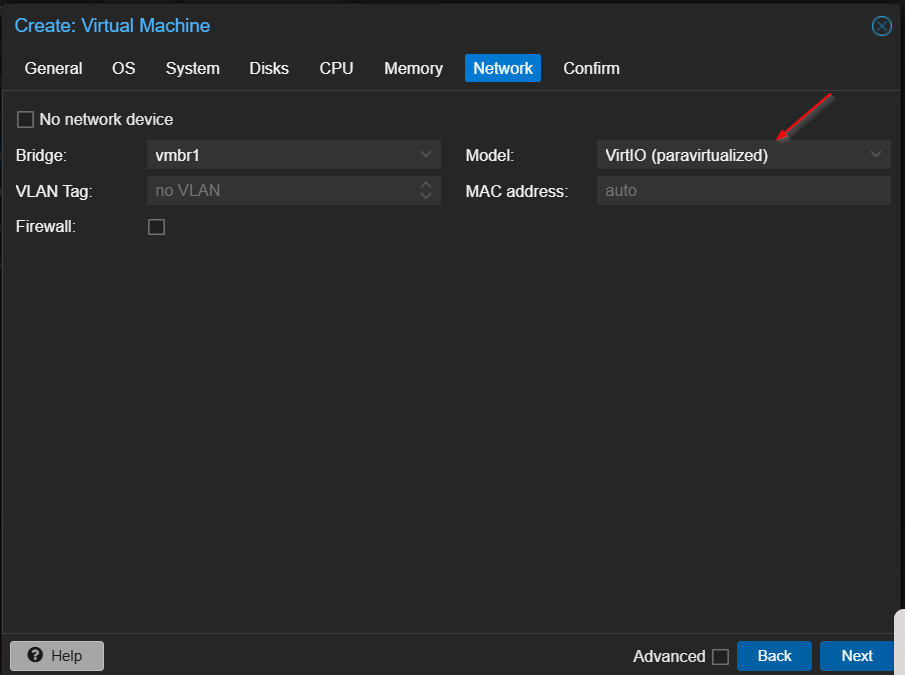
Task: Switch to the CPU tab
Action: (x=336, y=68)
